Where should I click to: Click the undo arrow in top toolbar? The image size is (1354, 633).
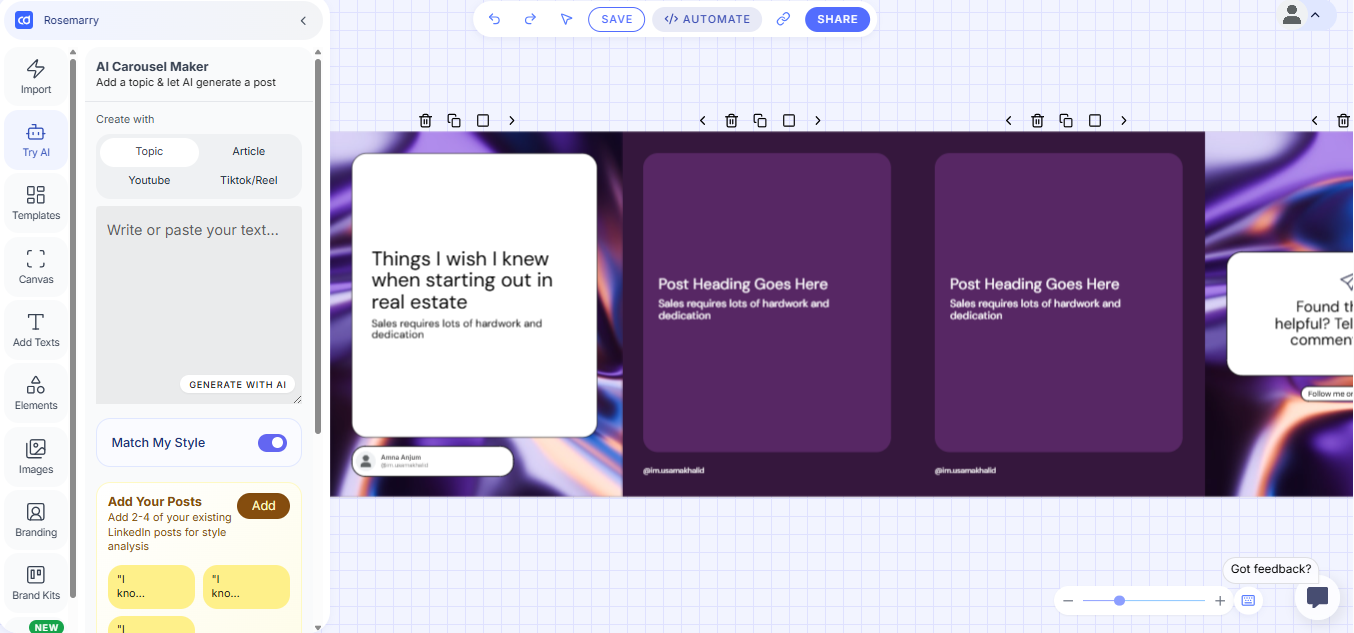(494, 19)
